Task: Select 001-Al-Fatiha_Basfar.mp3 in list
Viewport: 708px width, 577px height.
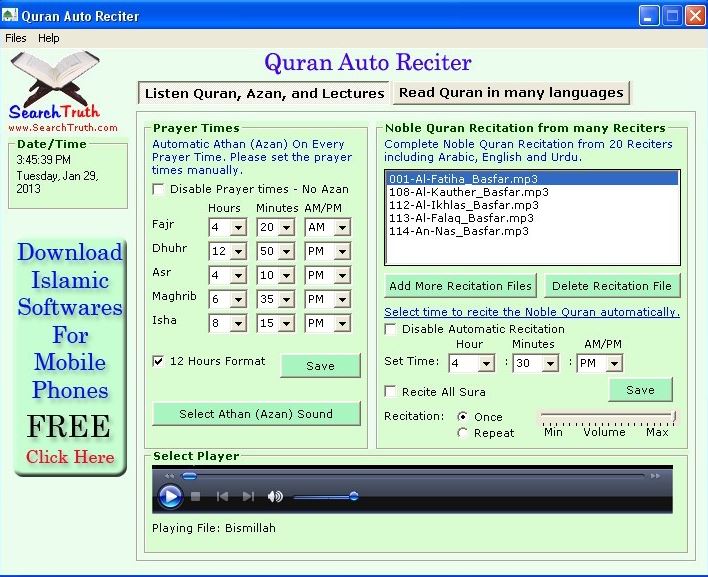Action: coord(532,179)
